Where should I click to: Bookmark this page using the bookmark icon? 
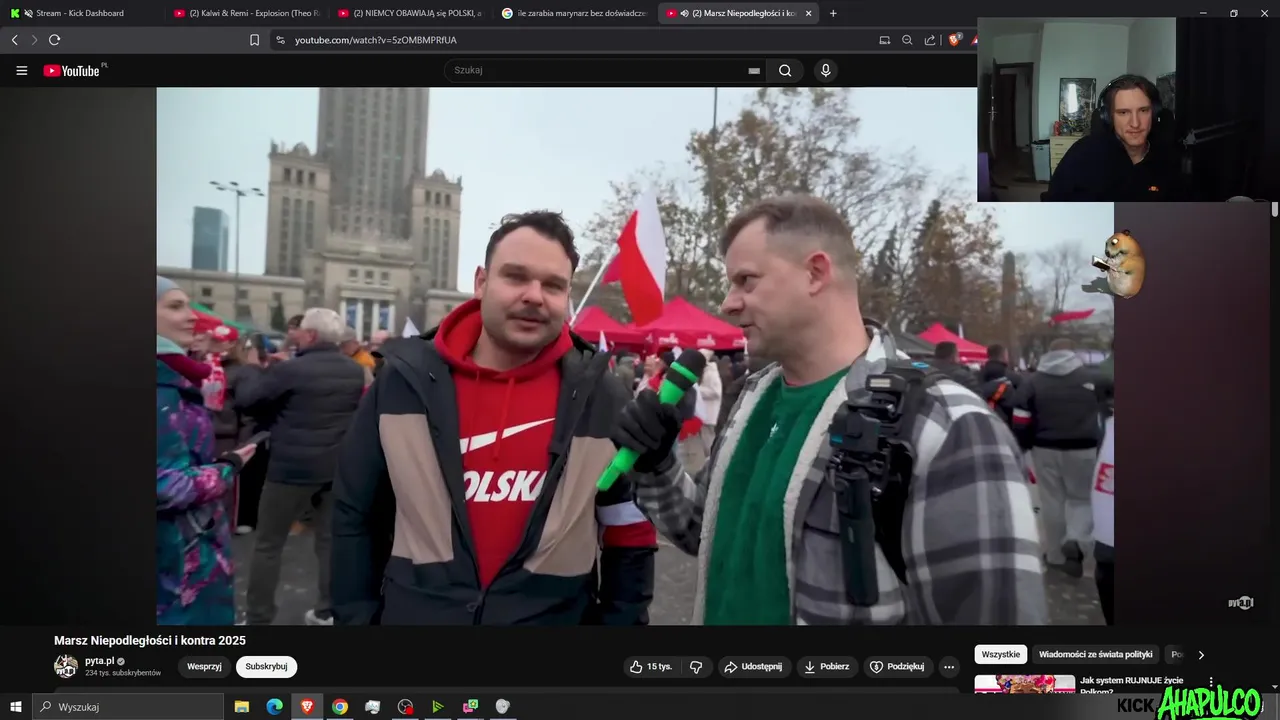(254, 40)
